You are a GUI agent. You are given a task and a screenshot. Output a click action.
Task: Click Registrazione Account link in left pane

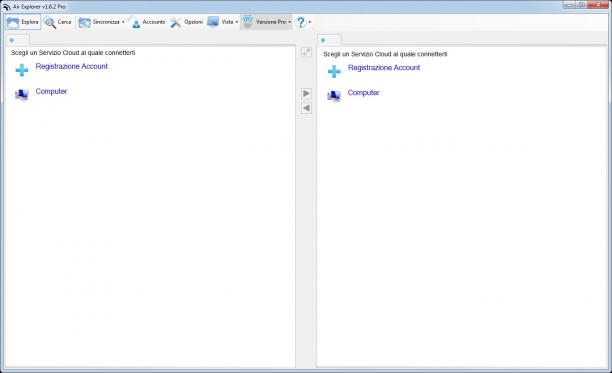point(71,66)
